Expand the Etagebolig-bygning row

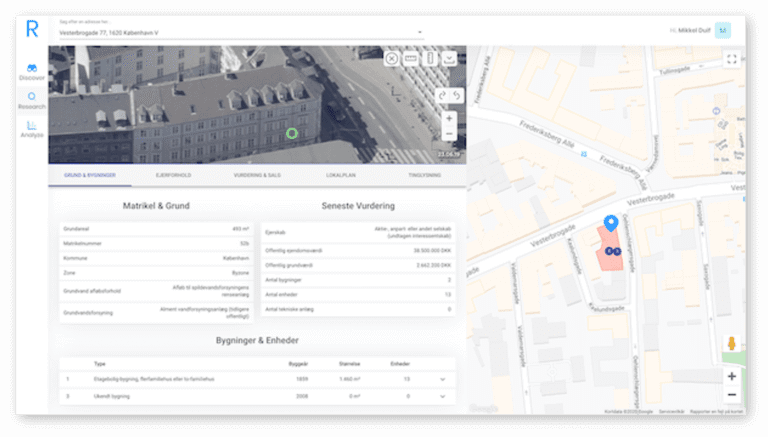click(x=442, y=379)
